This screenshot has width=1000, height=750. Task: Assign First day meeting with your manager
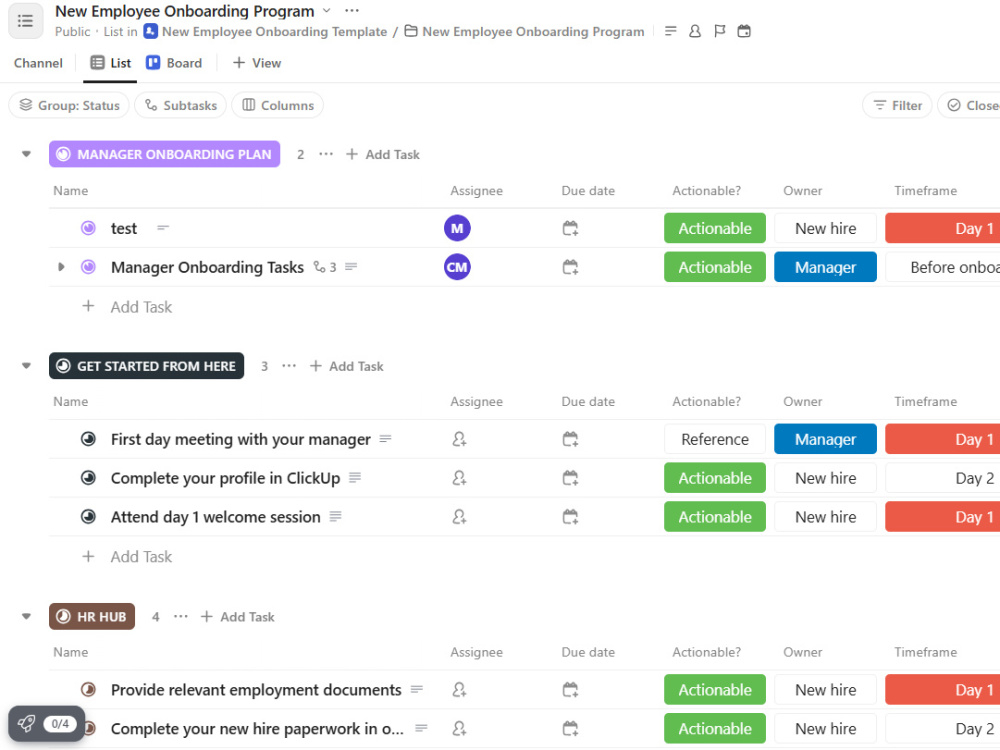[x=459, y=439]
